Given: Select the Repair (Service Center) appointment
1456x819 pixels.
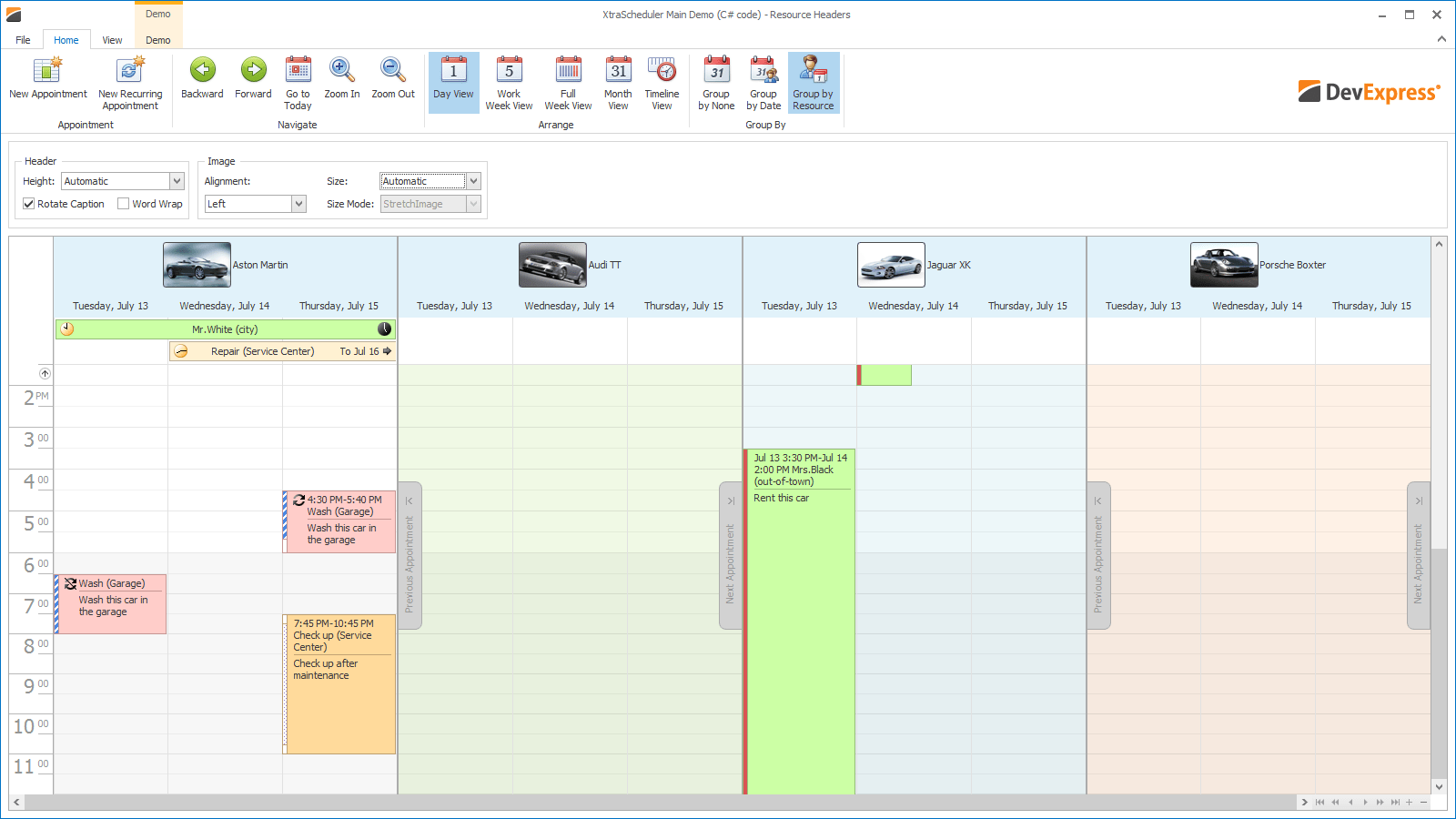Looking at the screenshot, I should click(282, 351).
